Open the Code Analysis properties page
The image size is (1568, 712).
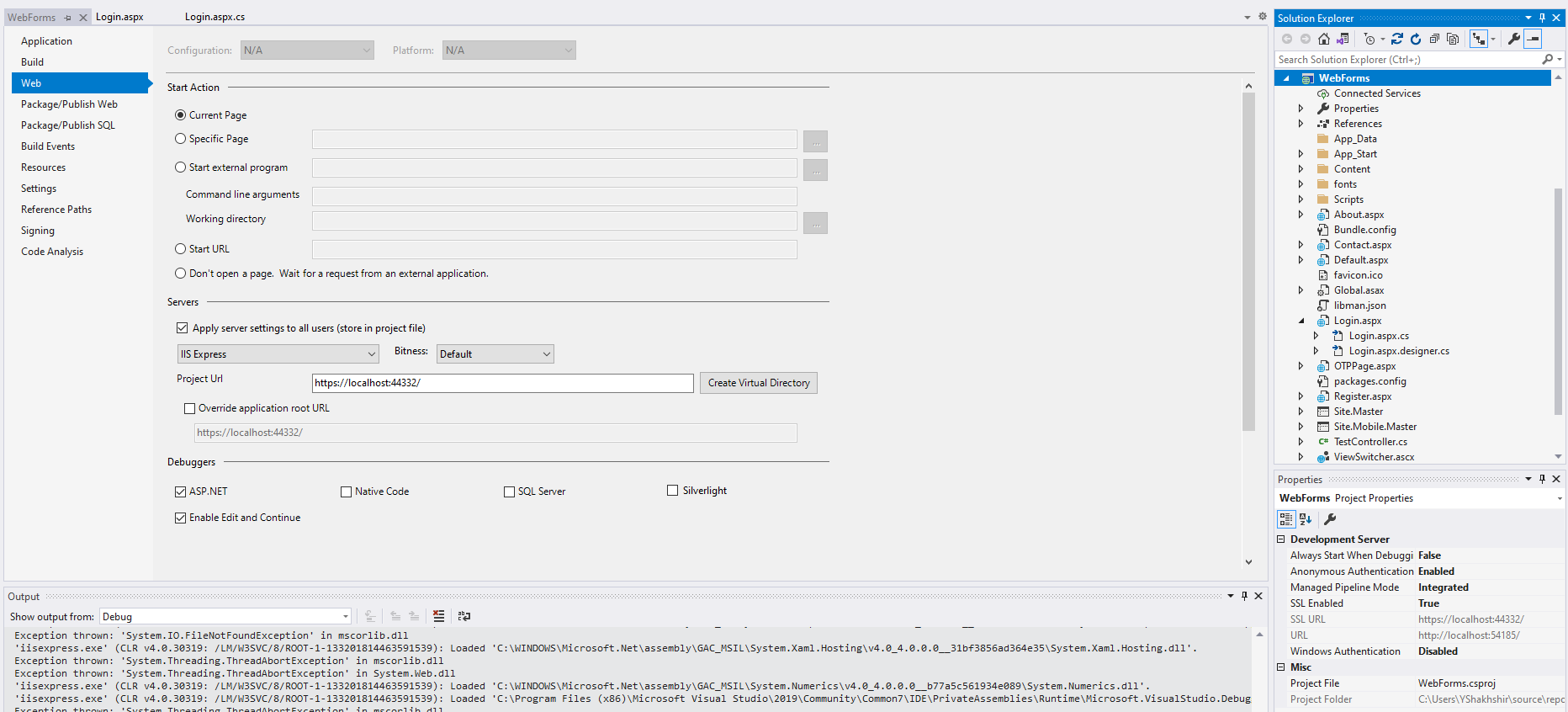[52, 252]
